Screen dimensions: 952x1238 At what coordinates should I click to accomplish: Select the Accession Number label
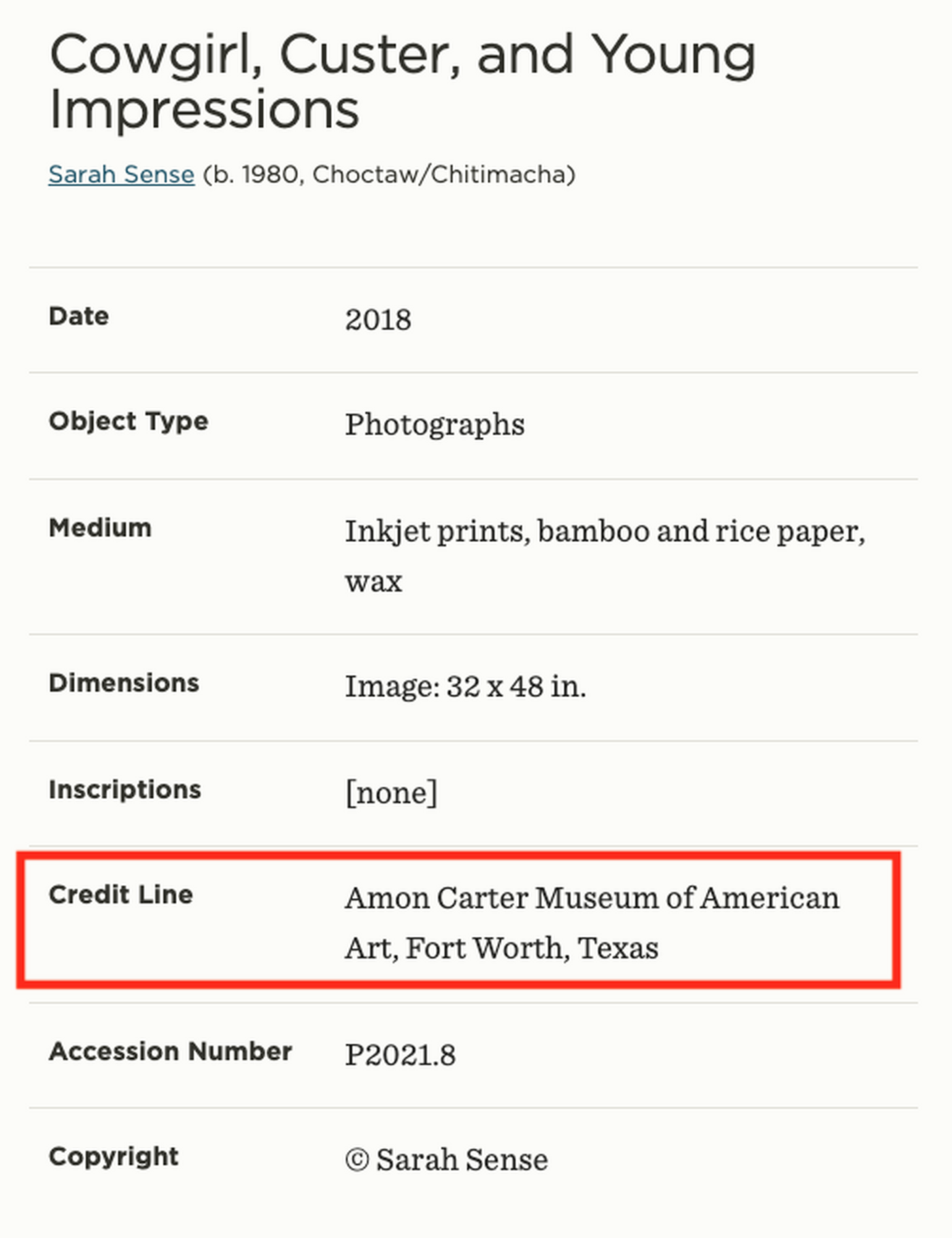170,1051
